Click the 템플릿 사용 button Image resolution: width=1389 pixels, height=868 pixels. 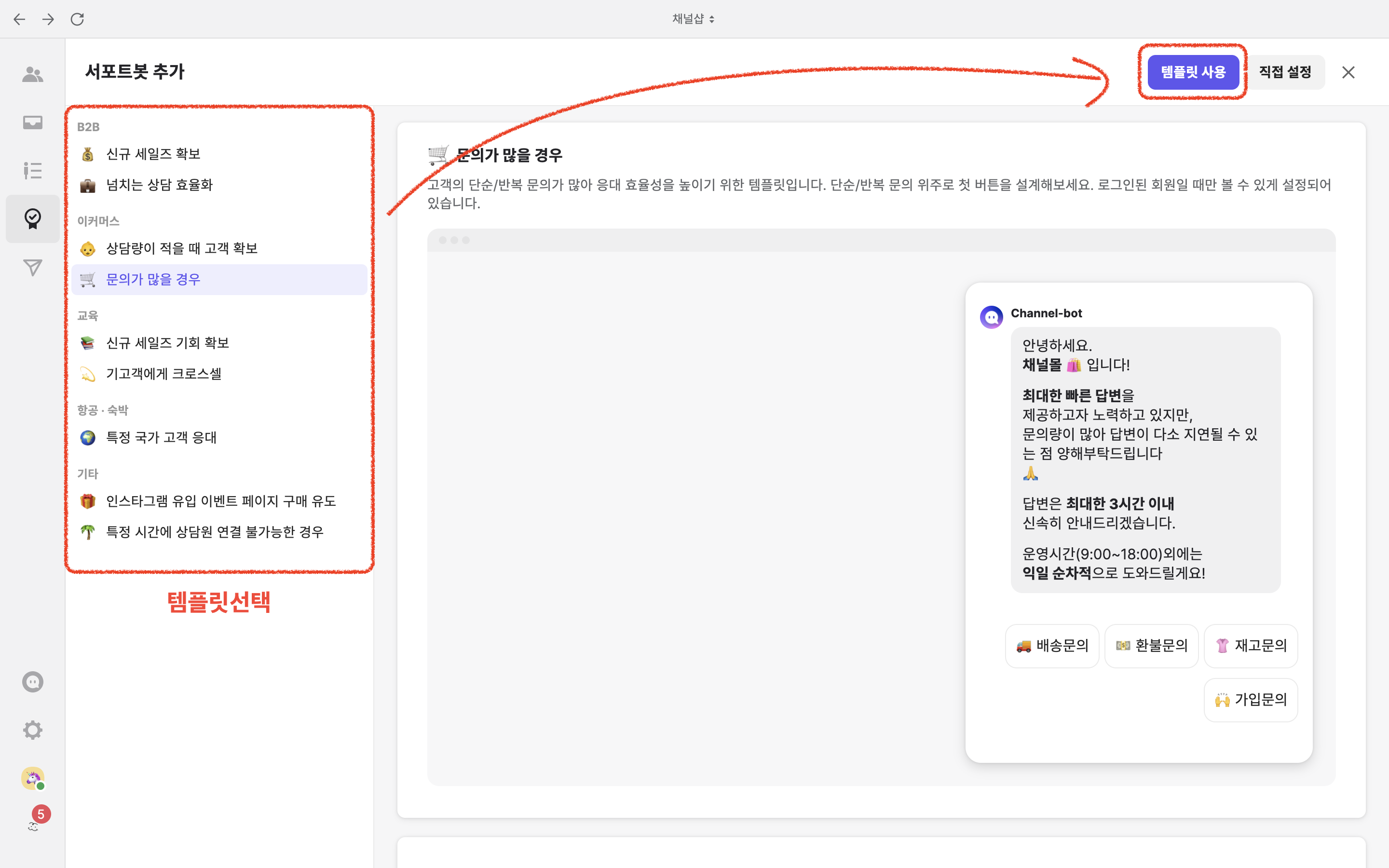pos(1193,72)
